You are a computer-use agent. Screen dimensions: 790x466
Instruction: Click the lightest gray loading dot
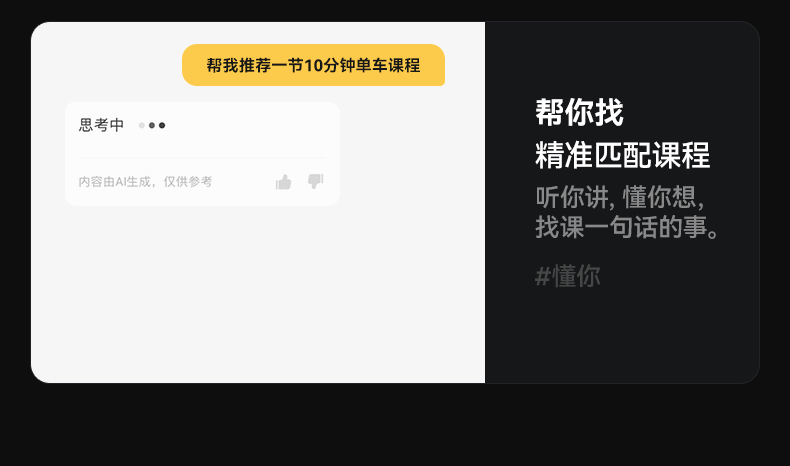[x=142, y=125]
